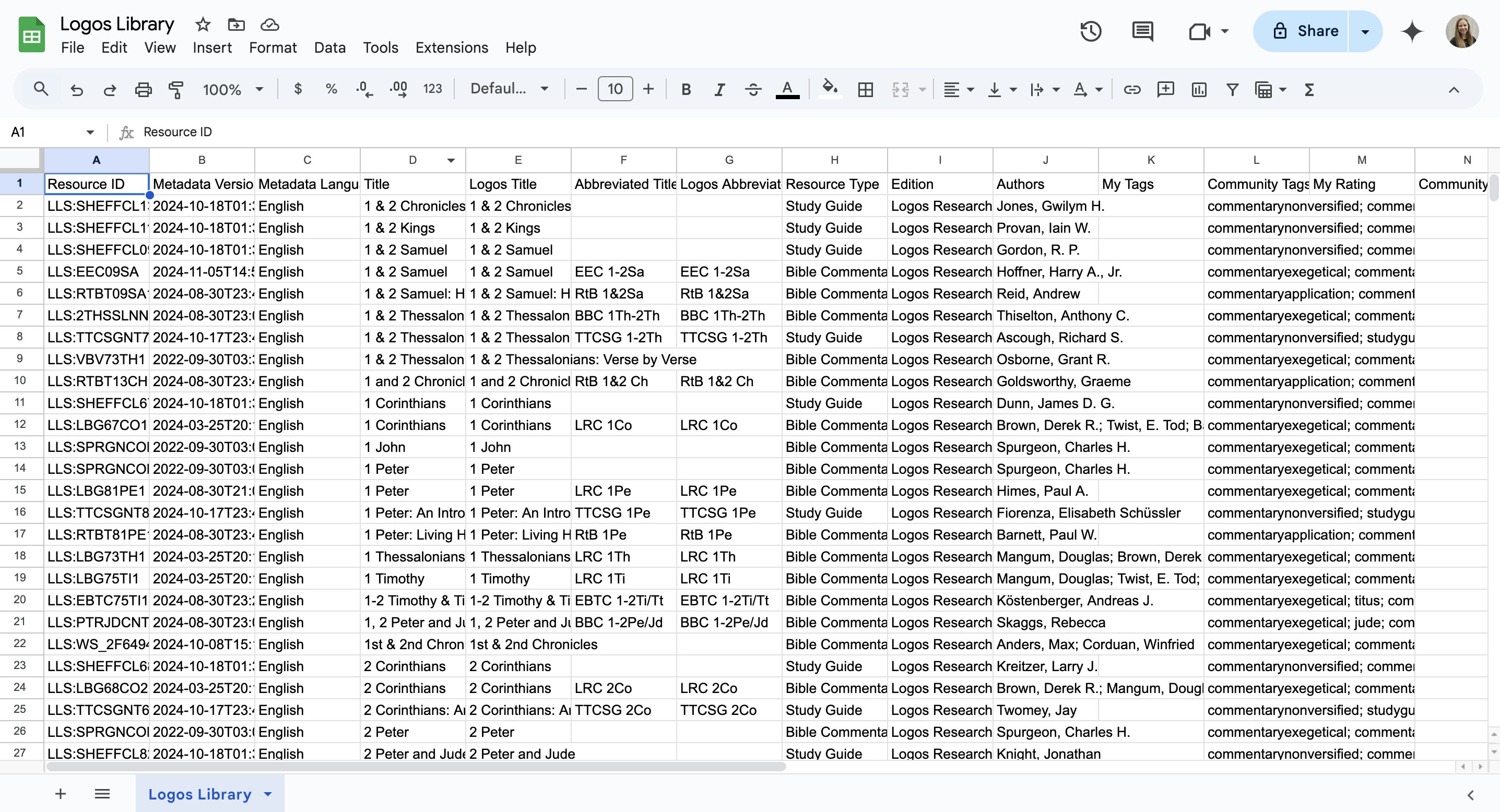The image size is (1500, 812).
Task: Open the zoom level dropdown at 100%
Action: pyautogui.click(x=233, y=89)
